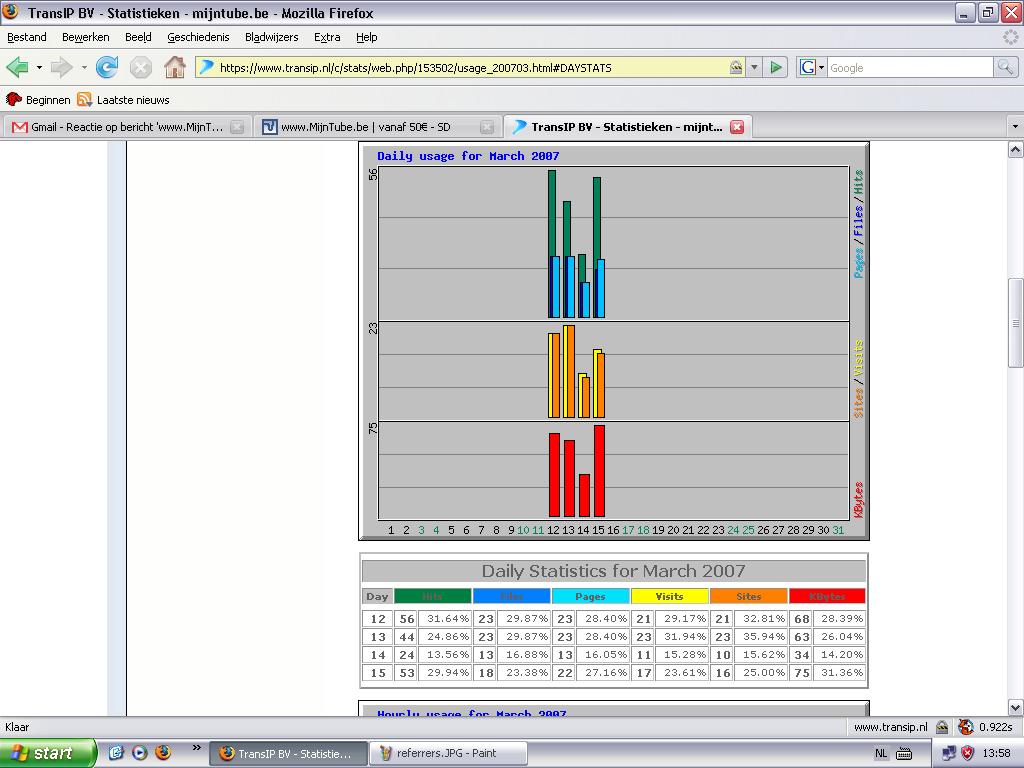Screen dimensions: 1024x768
Task: Click the cyan Pages column header
Action: click(x=590, y=596)
